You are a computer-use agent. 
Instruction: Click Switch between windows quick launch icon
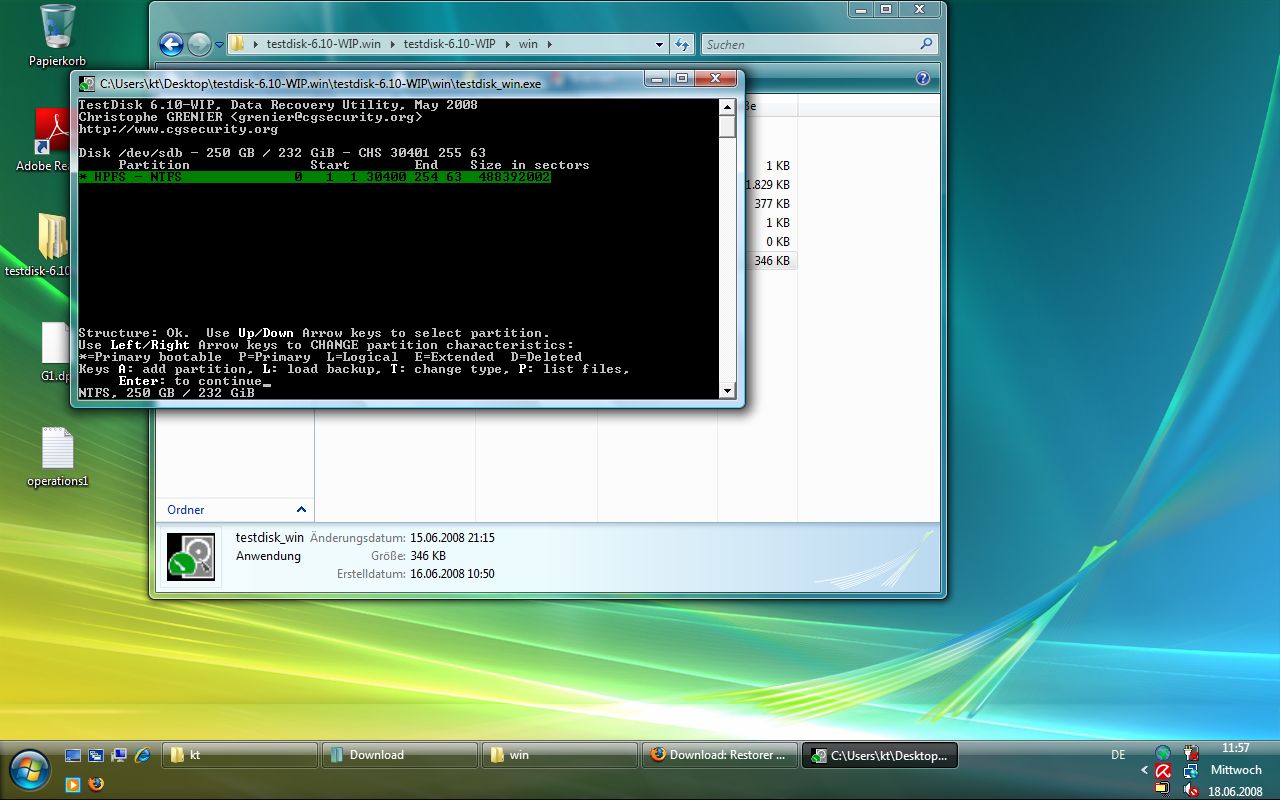96,755
